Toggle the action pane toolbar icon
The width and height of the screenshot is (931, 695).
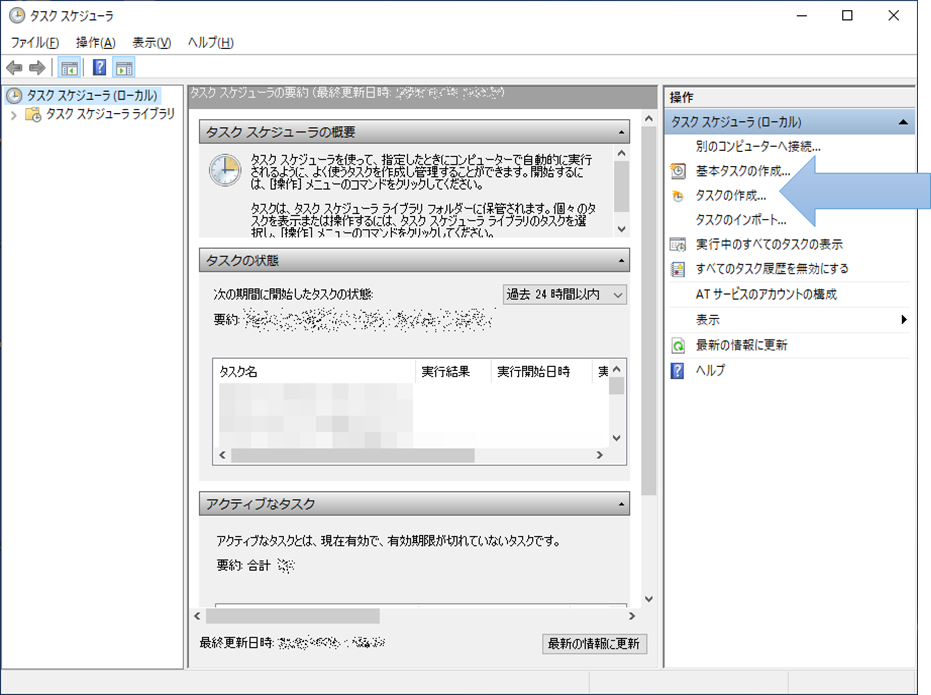pyautogui.click(x=124, y=68)
